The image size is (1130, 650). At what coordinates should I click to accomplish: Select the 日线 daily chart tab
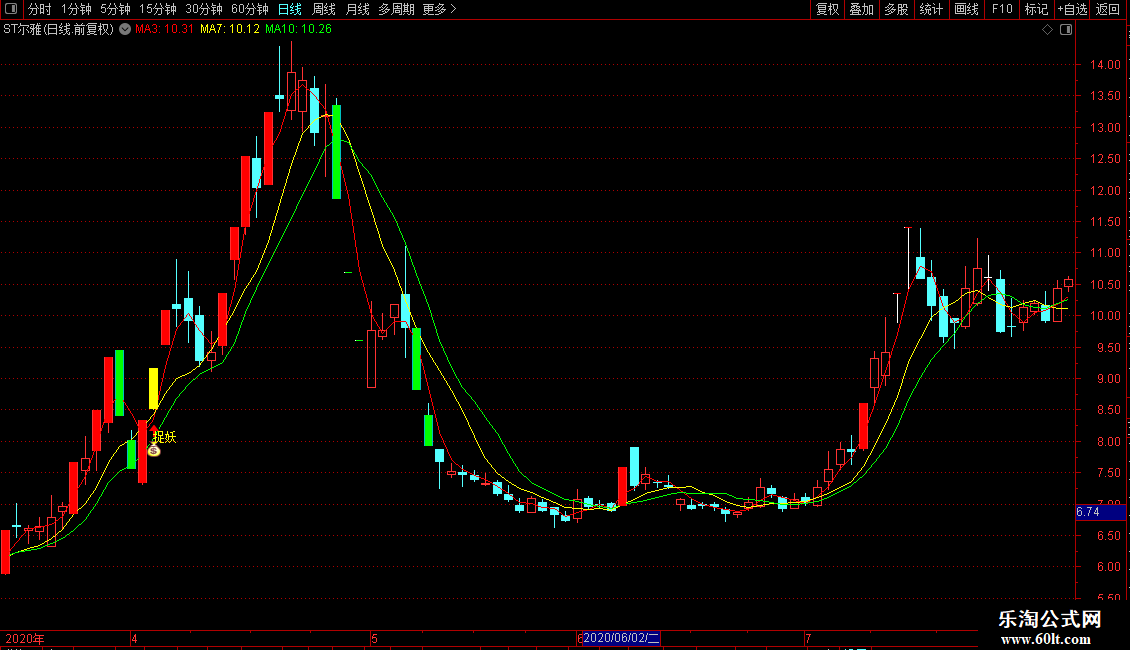[x=290, y=9]
